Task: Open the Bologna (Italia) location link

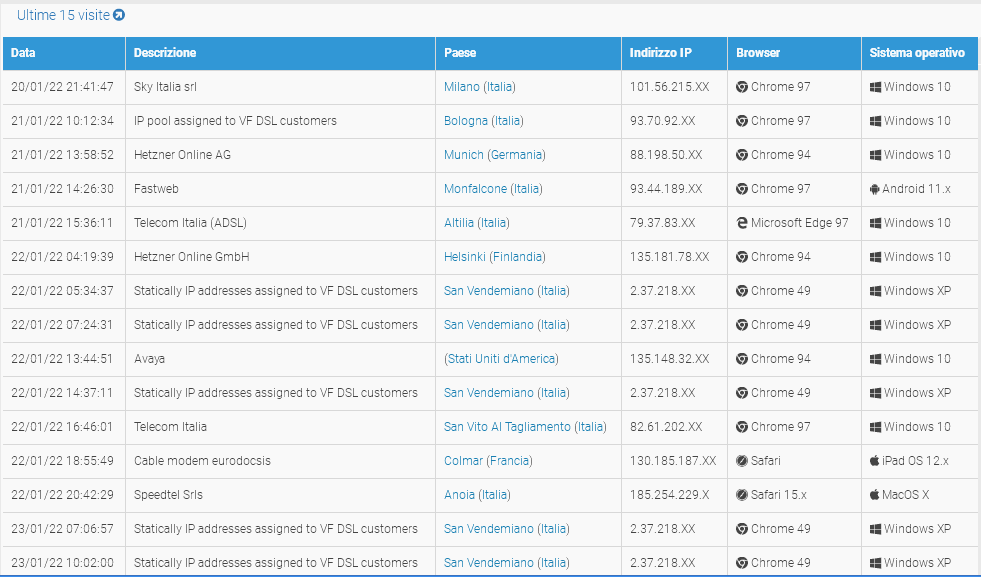Action: (x=484, y=121)
